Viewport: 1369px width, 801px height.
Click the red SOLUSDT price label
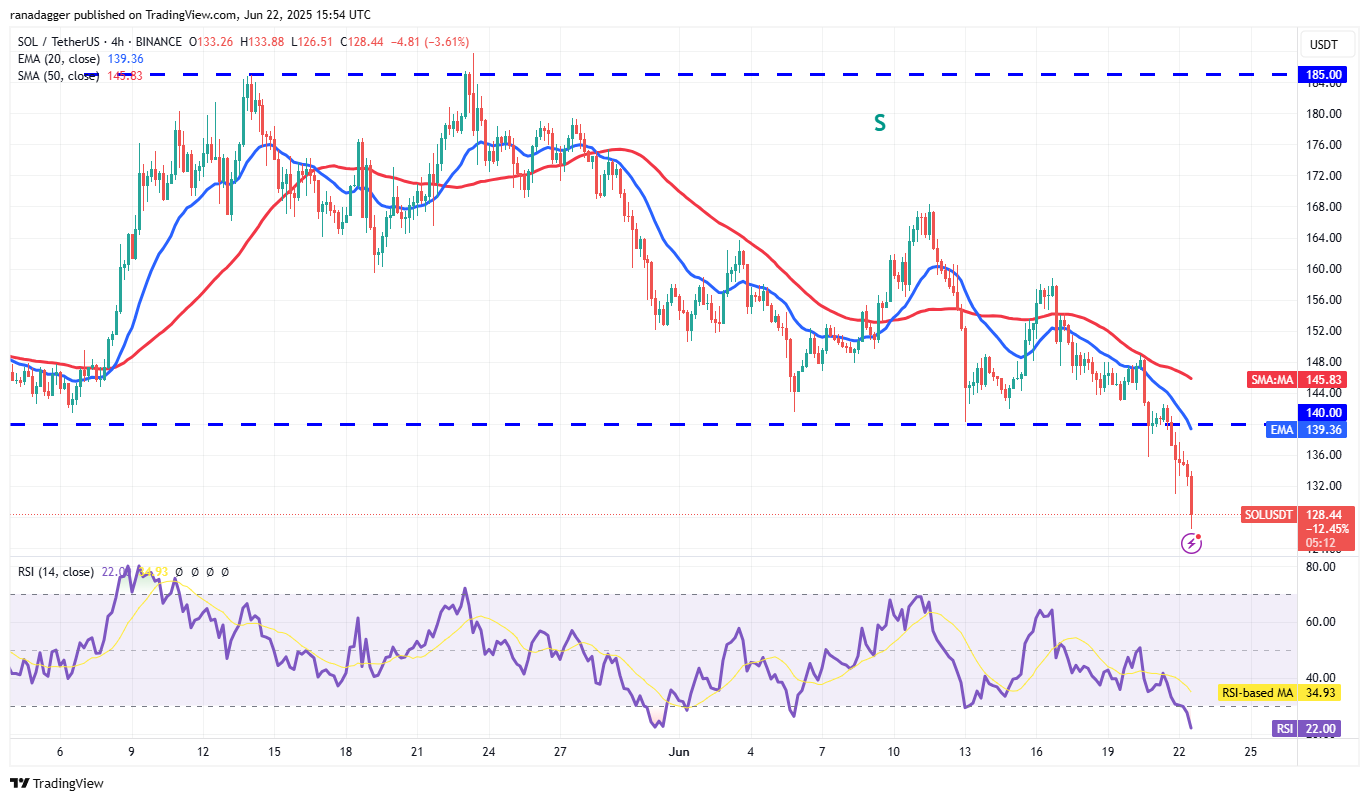click(1269, 514)
